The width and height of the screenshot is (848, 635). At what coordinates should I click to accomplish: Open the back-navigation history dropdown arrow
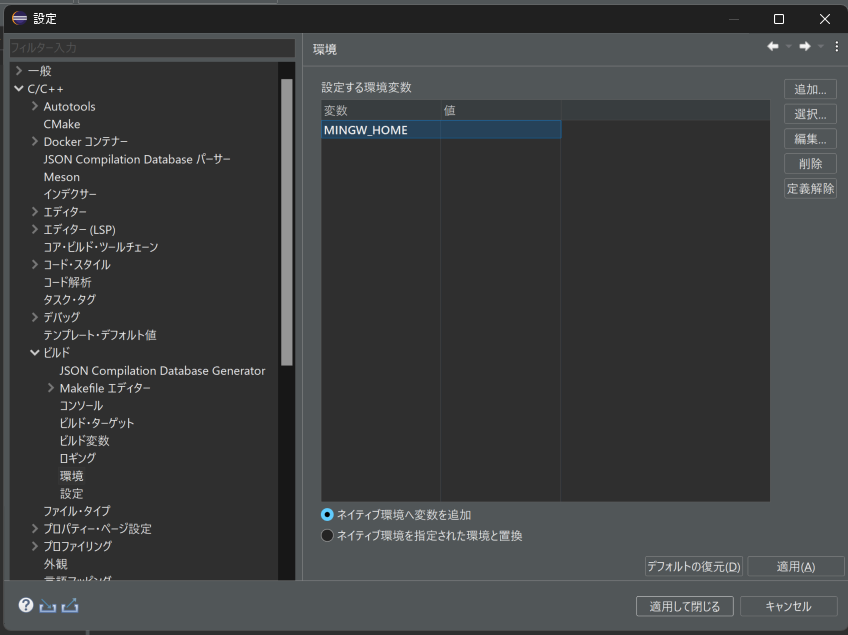[x=788, y=46]
